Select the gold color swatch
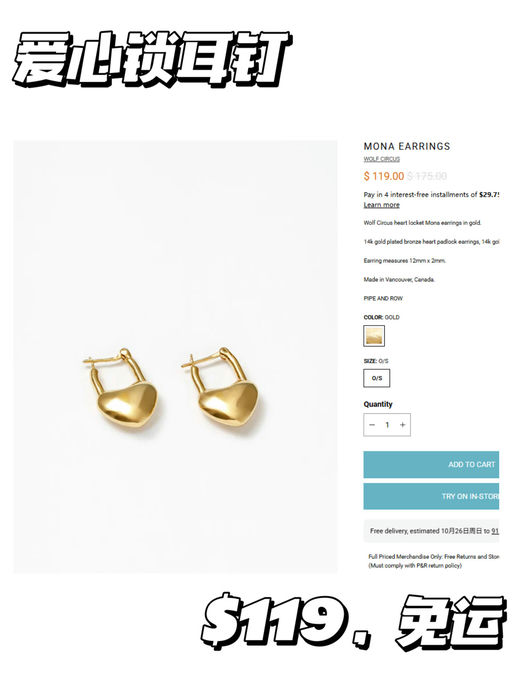The image size is (512, 683). pyautogui.click(x=374, y=336)
